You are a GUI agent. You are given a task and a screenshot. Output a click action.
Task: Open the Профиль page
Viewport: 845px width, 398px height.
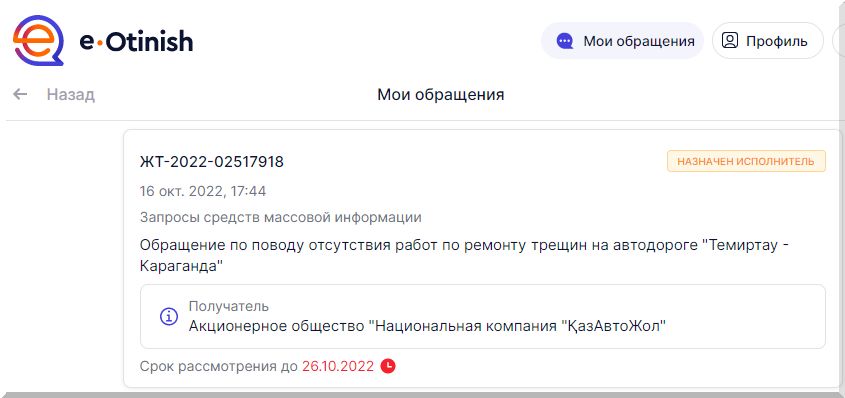click(x=768, y=41)
